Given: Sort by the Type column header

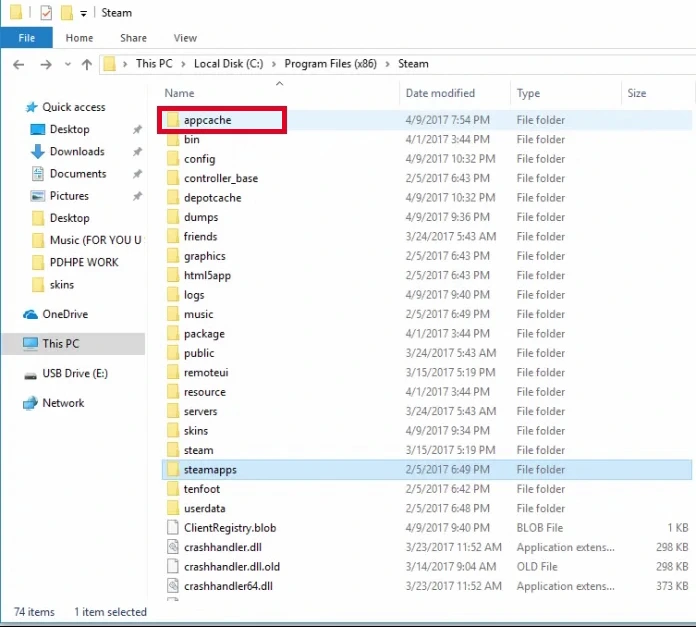Looking at the screenshot, I should [x=528, y=93].
